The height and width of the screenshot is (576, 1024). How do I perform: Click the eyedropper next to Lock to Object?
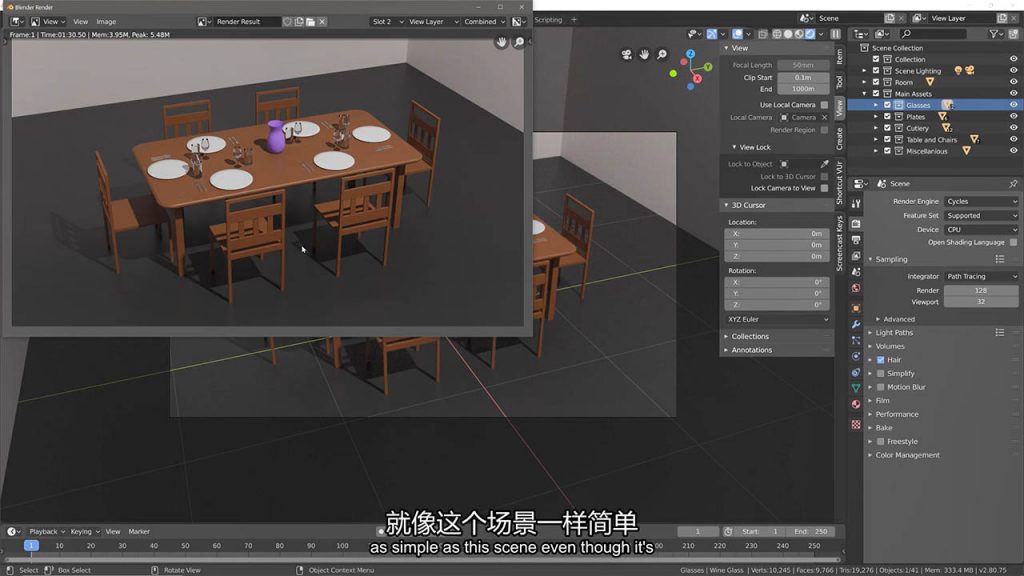coord(824,164)
